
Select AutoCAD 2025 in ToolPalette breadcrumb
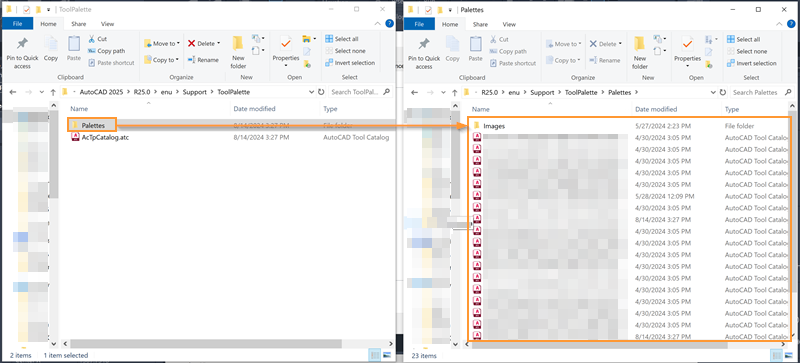tap(102, 92)
